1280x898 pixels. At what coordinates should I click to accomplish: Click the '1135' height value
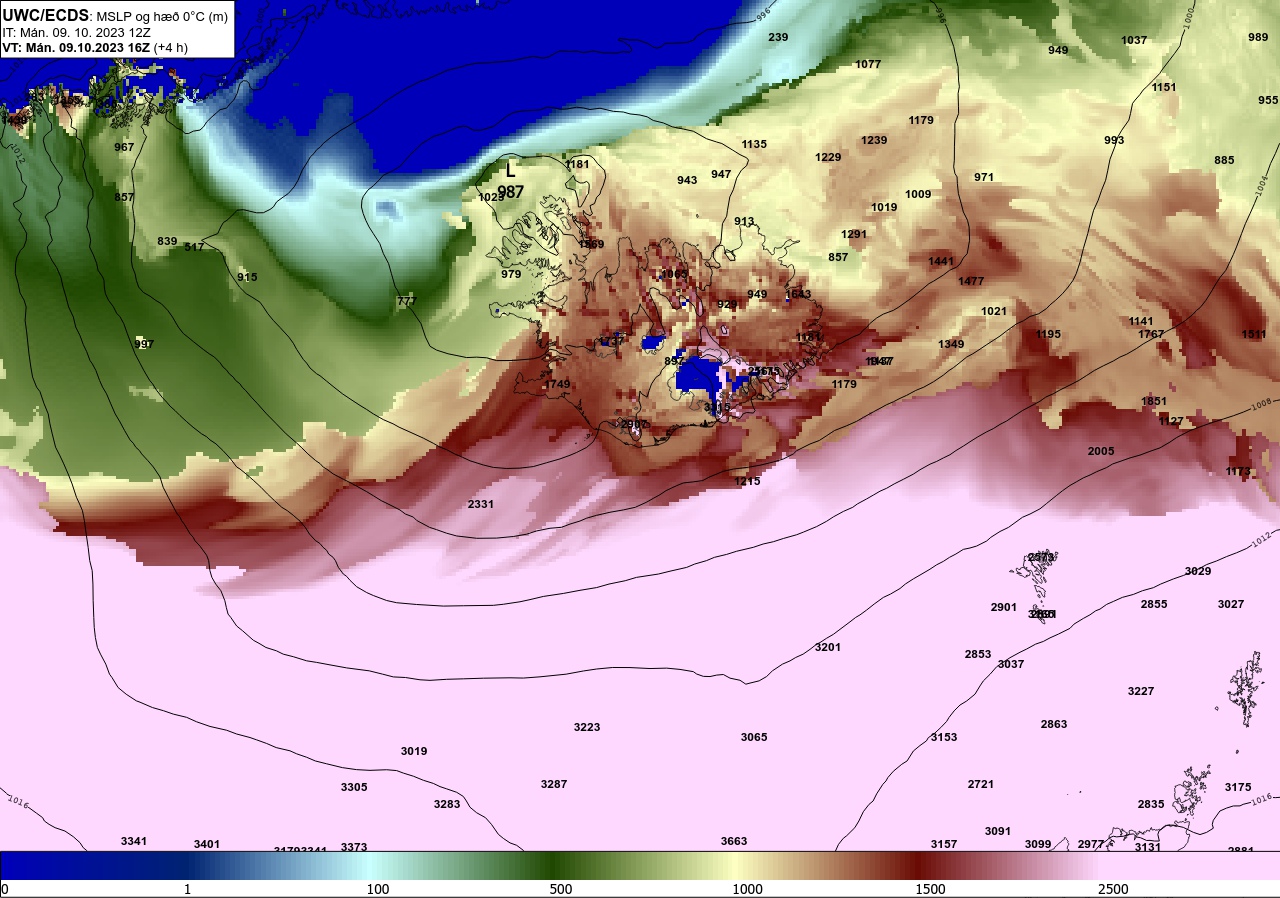(x=754, y=144)
